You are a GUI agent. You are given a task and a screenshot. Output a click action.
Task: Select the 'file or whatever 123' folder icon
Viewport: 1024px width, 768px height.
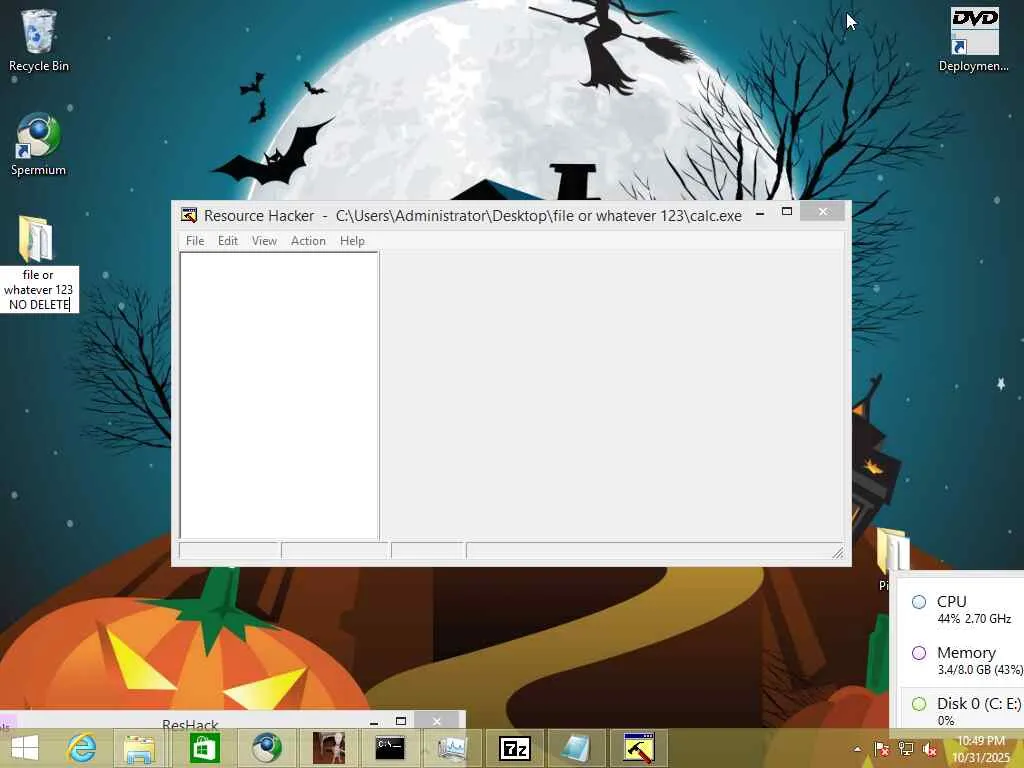(x=35, y=239)
